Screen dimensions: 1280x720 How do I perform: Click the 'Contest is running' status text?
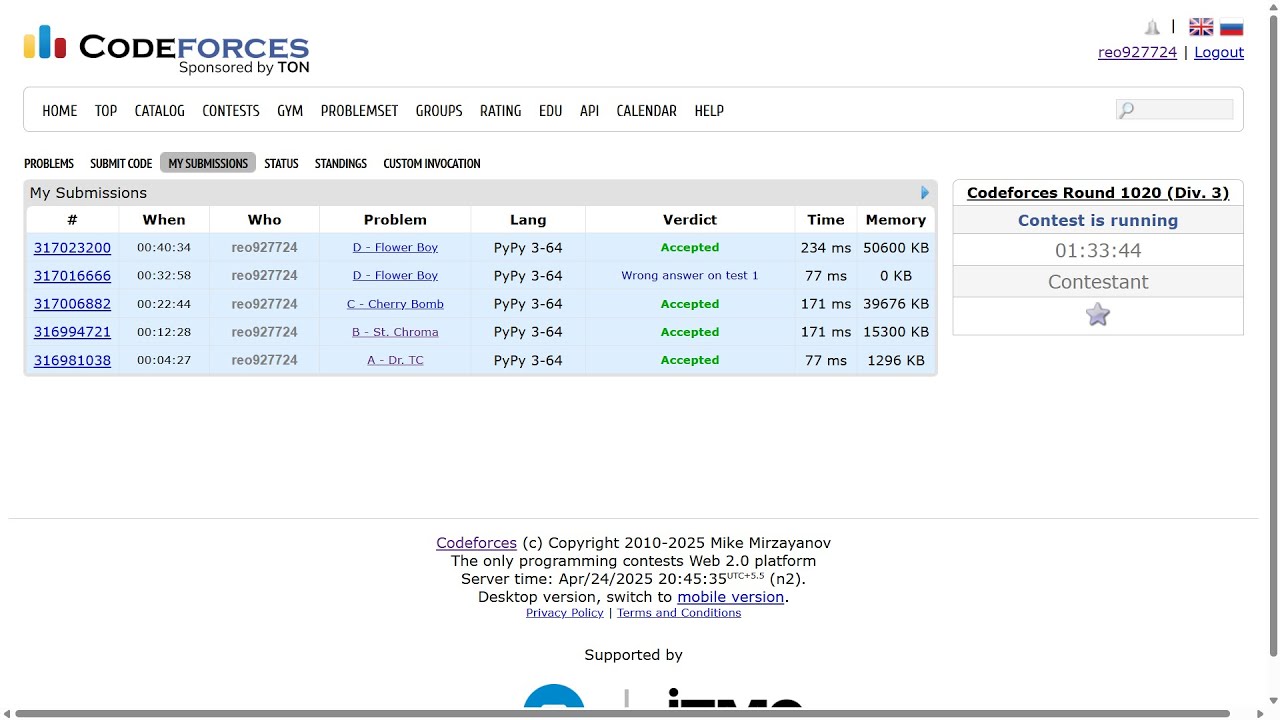tap(1098, 221)
